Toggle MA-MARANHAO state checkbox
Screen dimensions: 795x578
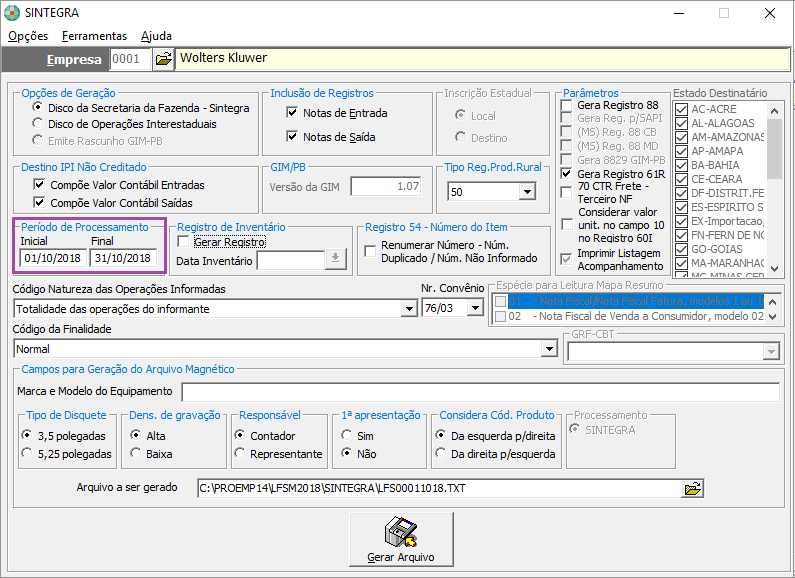(x=682, y=263)
